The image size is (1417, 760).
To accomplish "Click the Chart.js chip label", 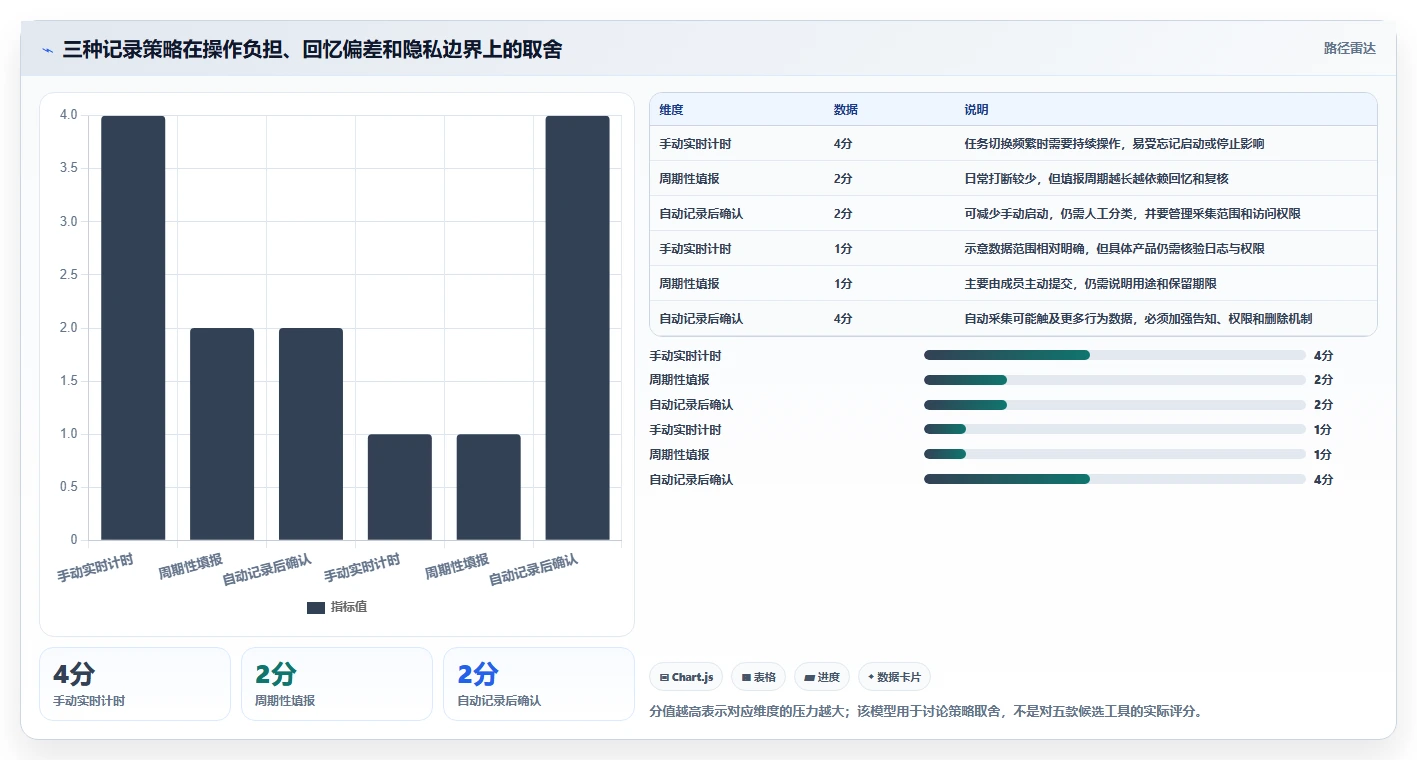I will pyautogui.click(x=692, y=678).
